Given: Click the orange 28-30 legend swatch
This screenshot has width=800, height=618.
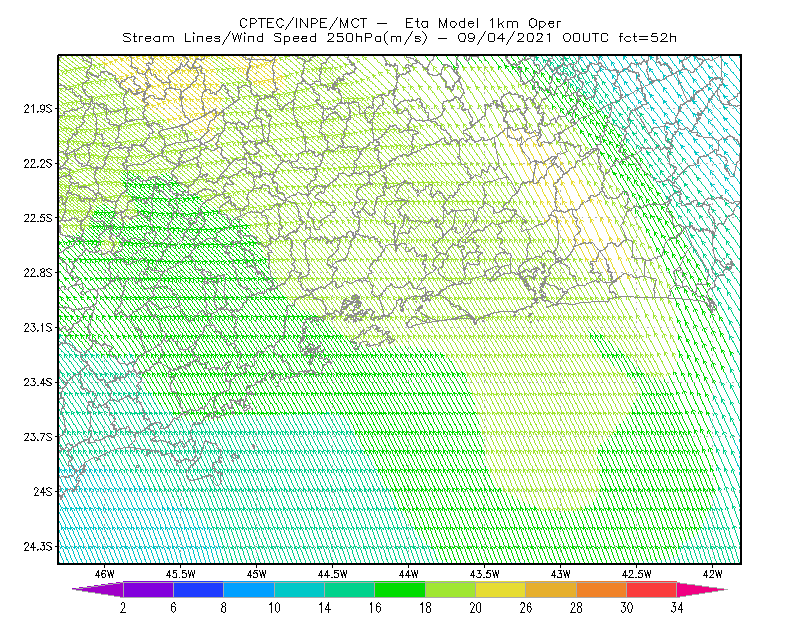Looking at the screenshot, I should 602,589.
